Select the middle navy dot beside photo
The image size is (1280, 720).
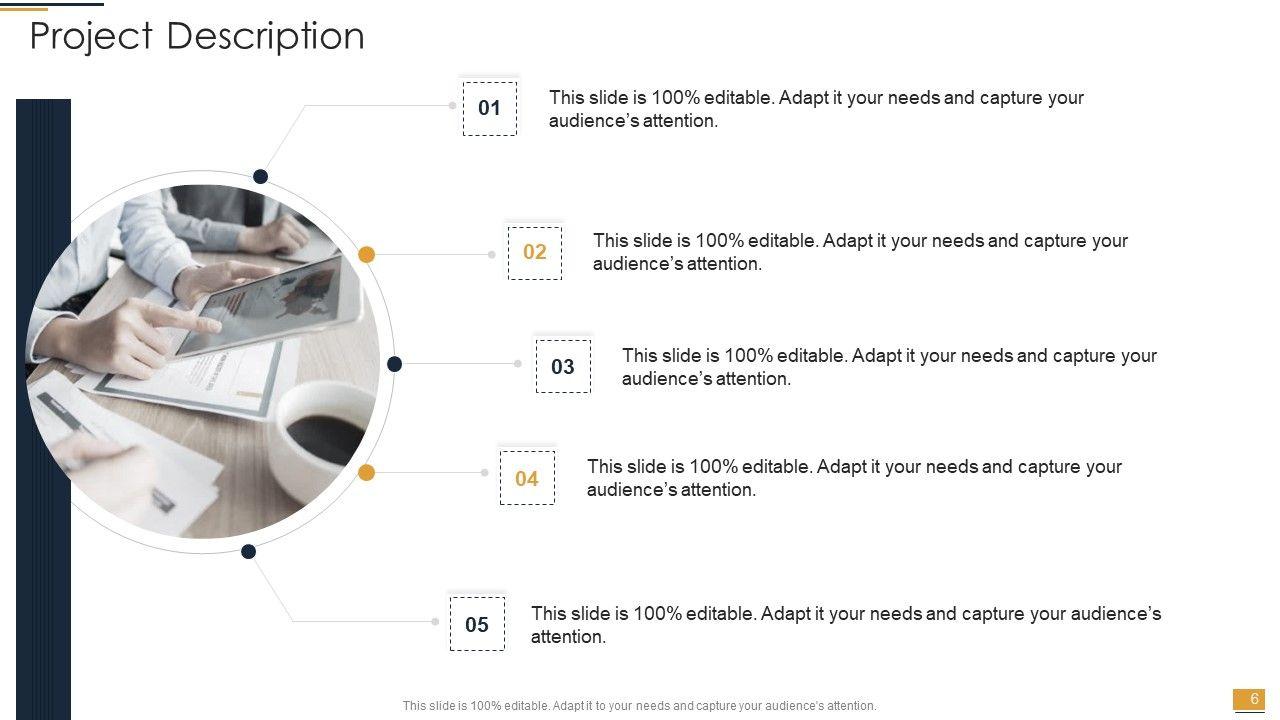(x=395, y=364)
